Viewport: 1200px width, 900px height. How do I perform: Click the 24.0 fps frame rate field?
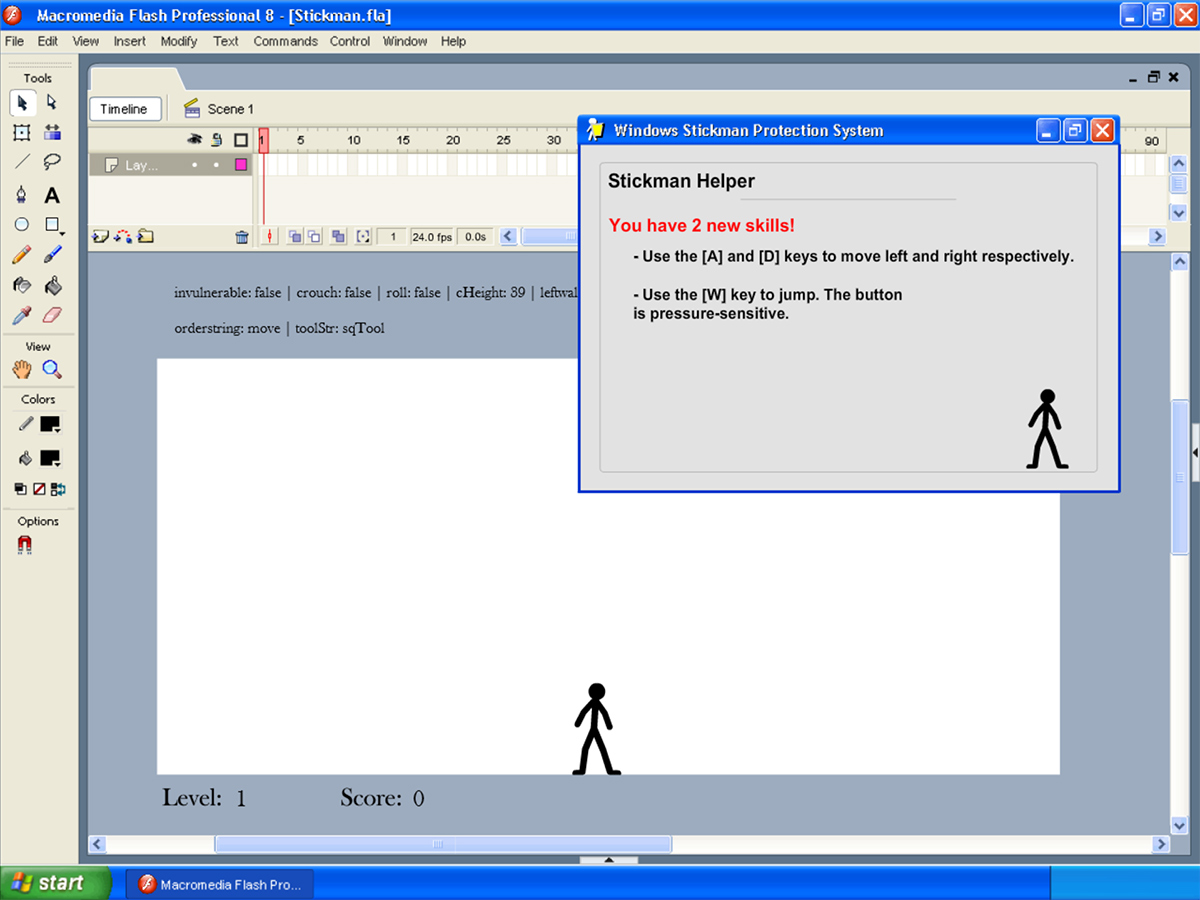click(x=432, y=237)
